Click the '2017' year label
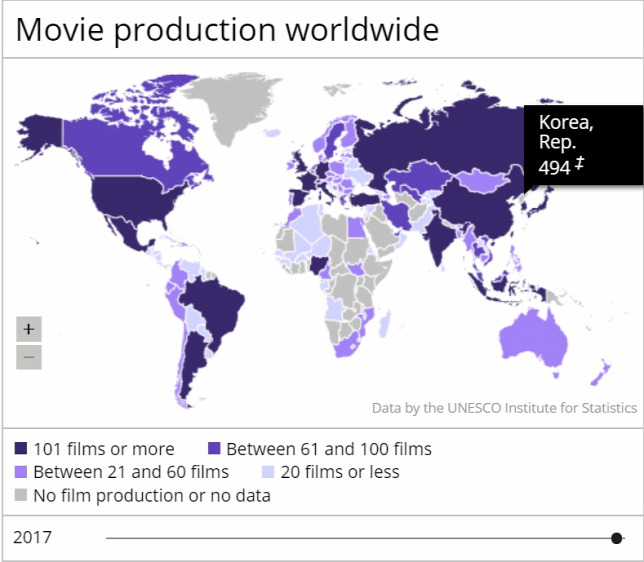644x562 pixels. tap(32, 537)
